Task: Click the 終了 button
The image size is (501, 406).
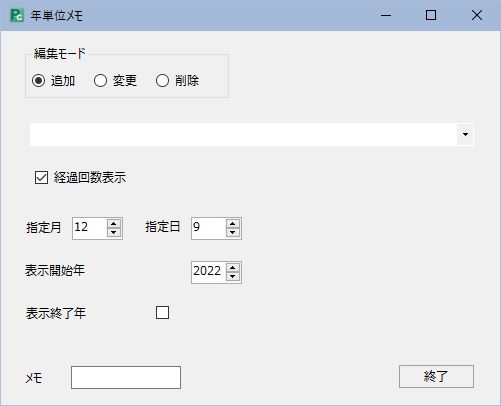Action: click(436, 376)
